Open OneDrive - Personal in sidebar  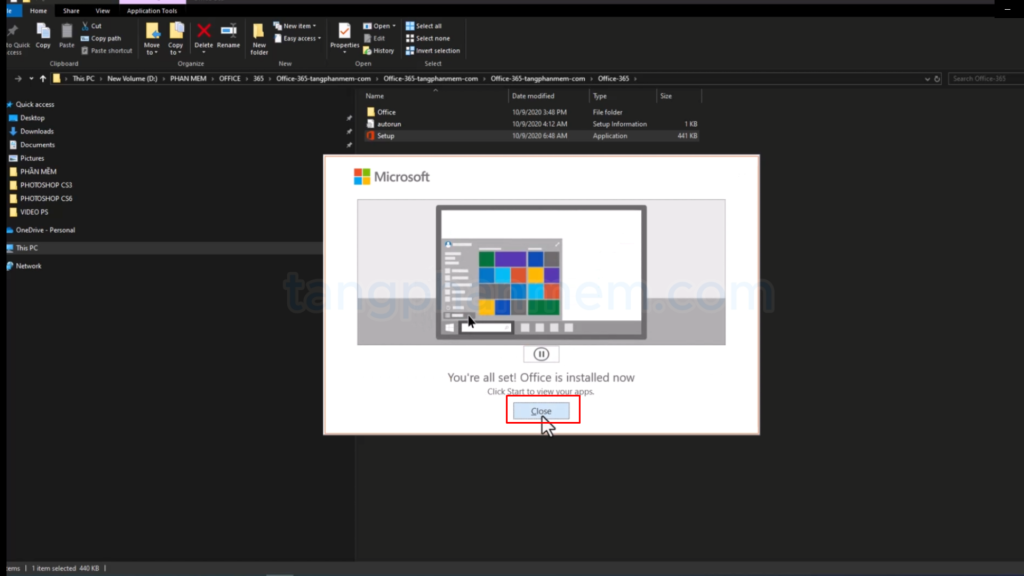(x=45, y=230)
